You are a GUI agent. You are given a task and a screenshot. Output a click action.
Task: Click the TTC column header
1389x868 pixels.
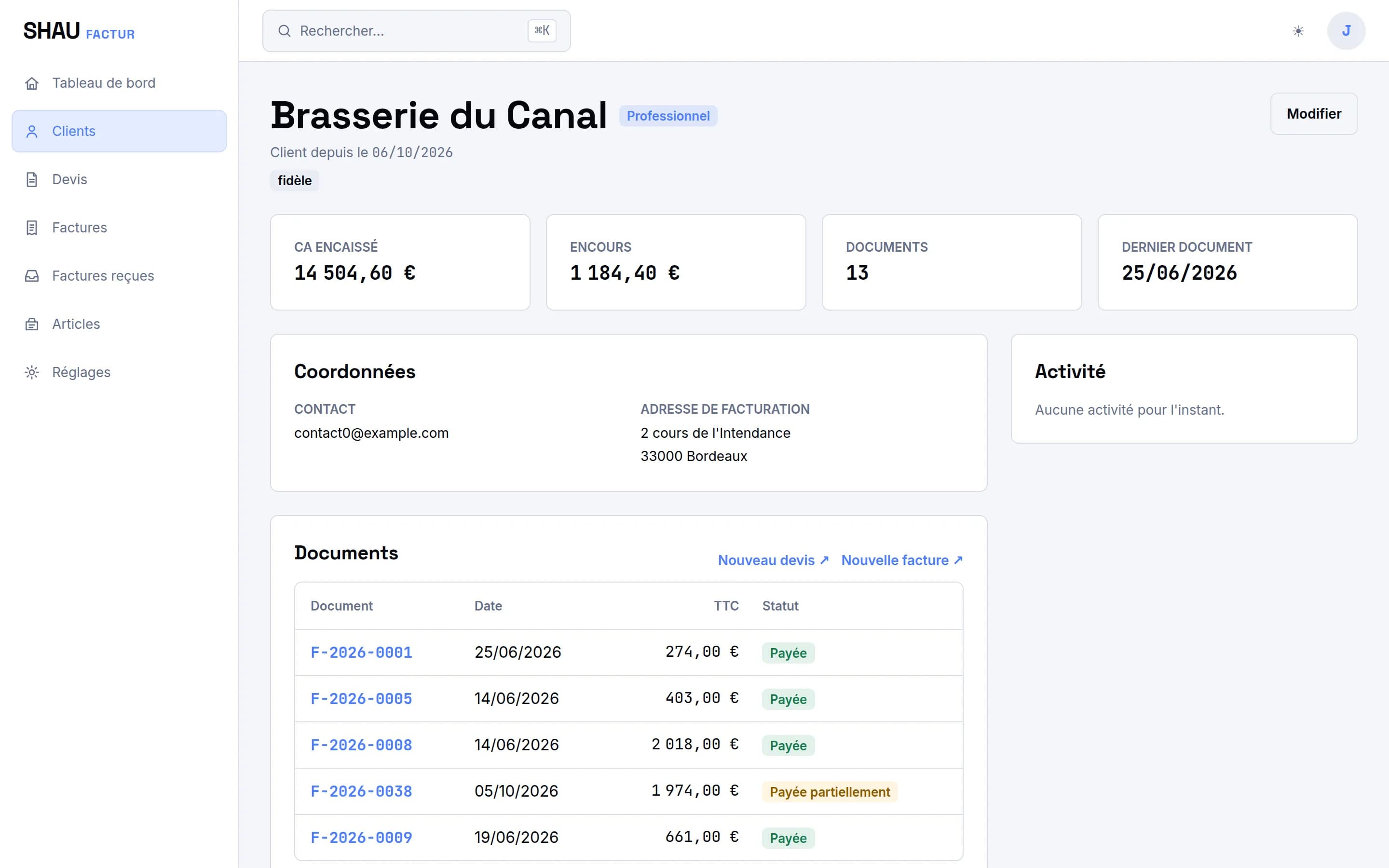coord(726,606)
